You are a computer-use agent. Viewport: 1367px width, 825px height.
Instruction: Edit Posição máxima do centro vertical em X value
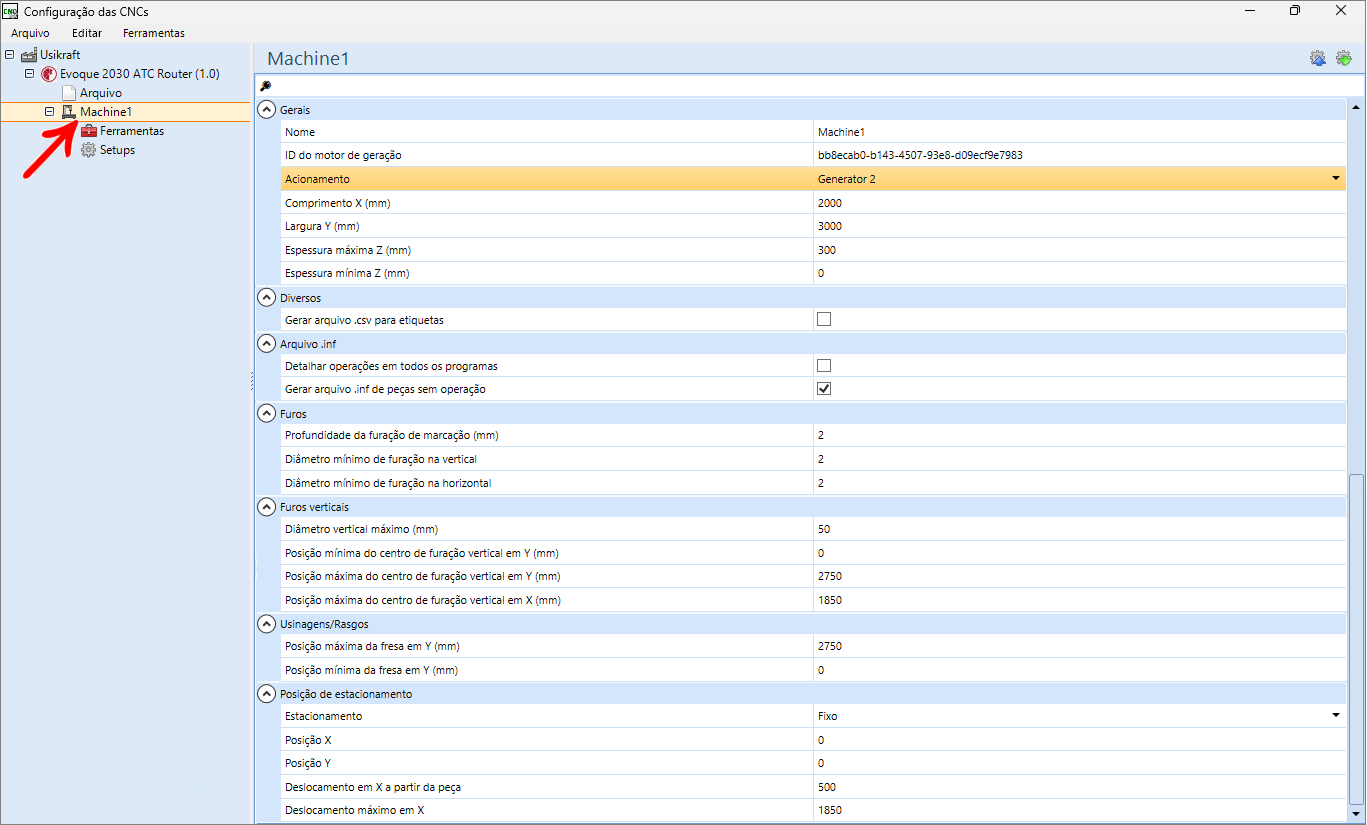tap(1079, 600)
